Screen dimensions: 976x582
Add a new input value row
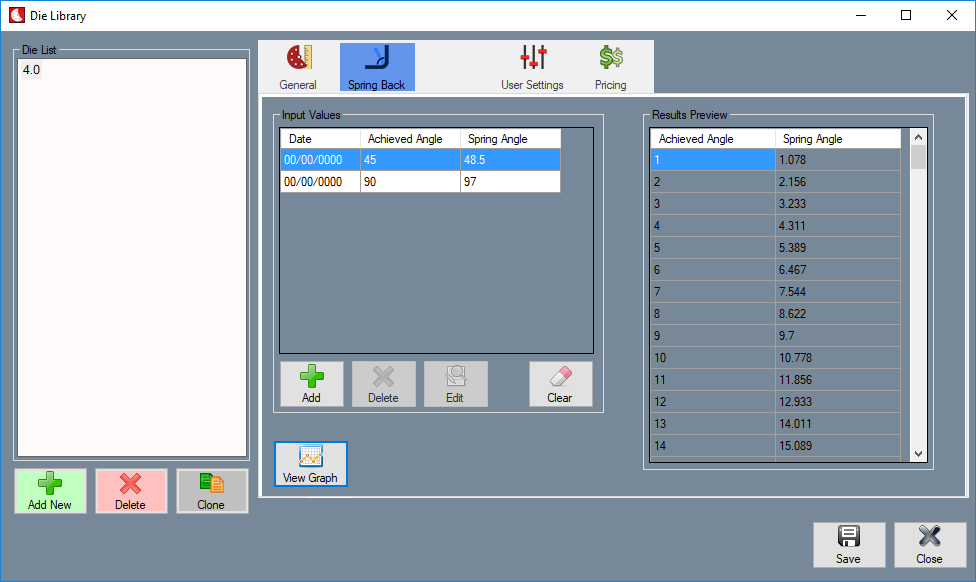pyautogui.click(x=311, y=384)
